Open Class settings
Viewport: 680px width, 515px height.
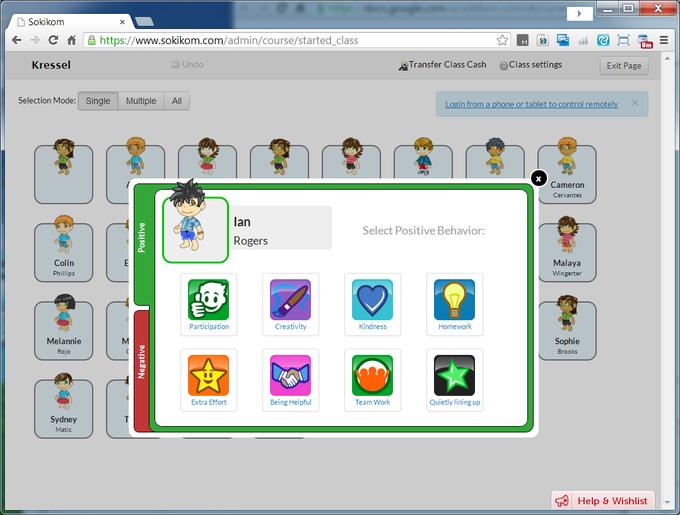click(x=531, y=65)
